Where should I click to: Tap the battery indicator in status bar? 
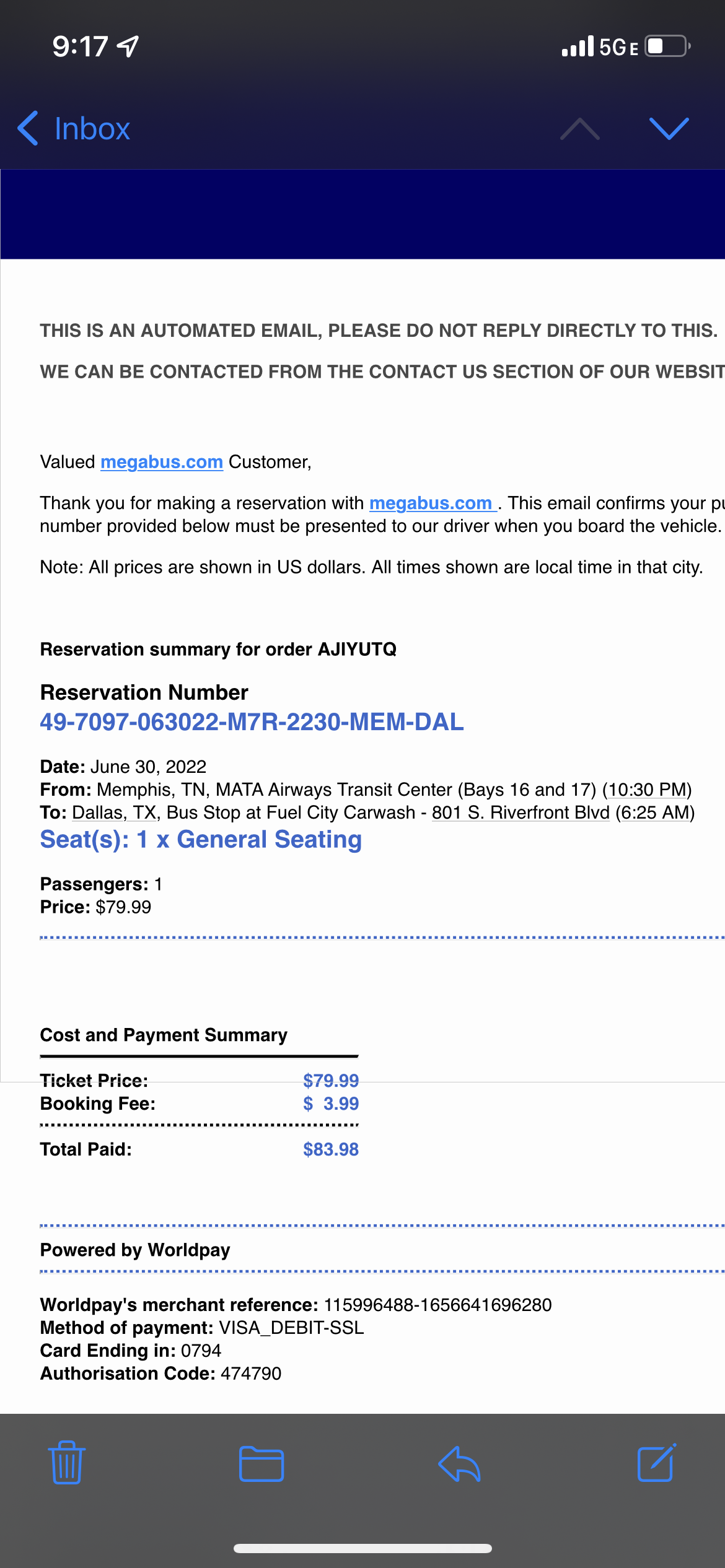[x=667, y=46]
